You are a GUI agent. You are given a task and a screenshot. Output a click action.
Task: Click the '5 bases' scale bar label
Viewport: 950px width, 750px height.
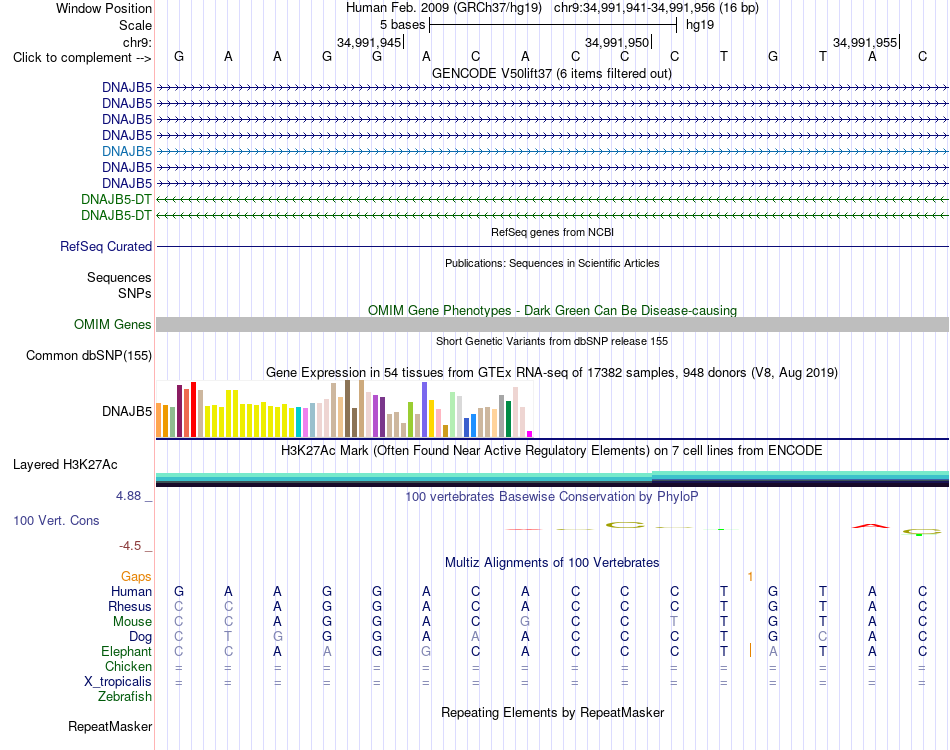coord(402,25)
